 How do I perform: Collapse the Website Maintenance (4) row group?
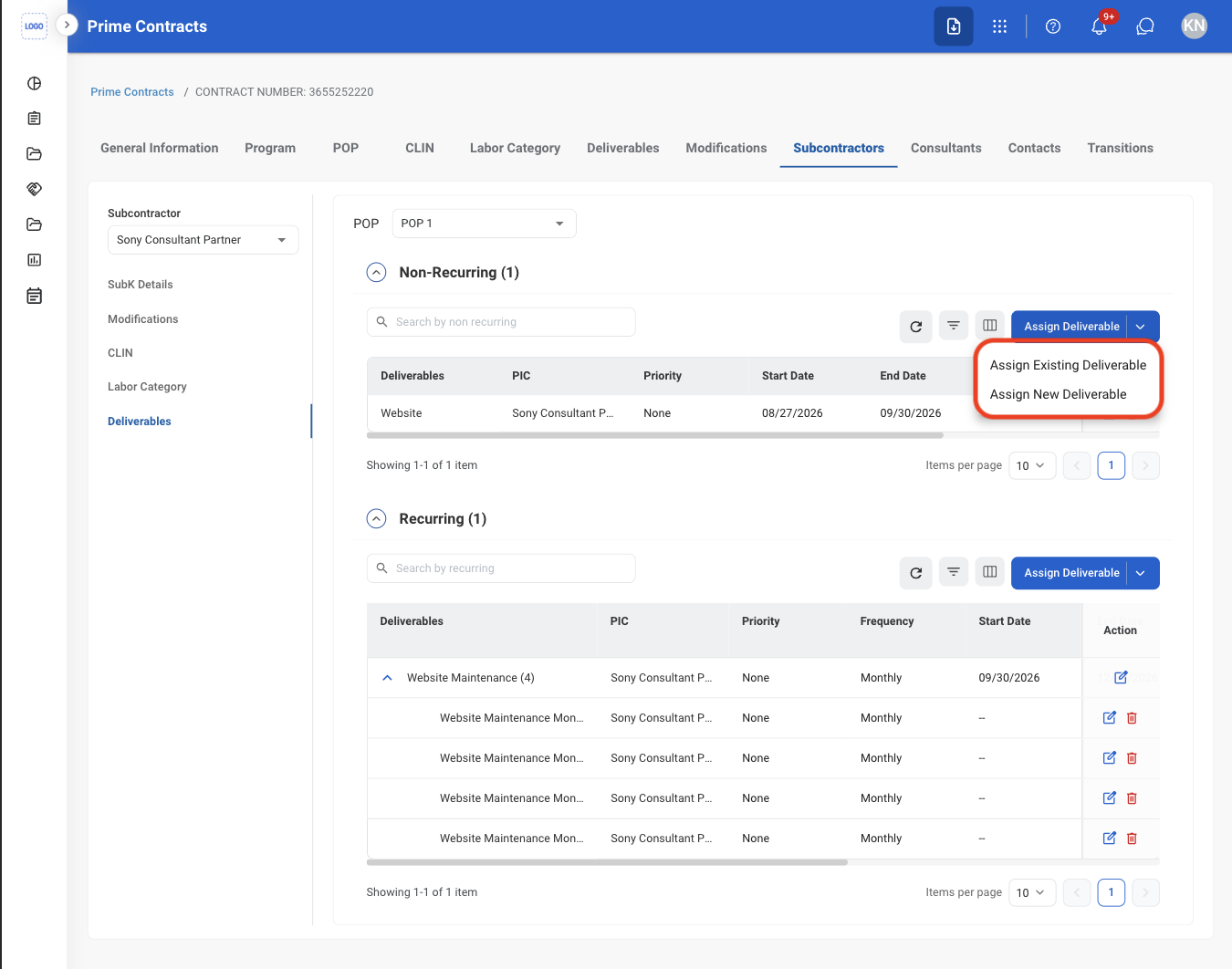click(387, 678)
